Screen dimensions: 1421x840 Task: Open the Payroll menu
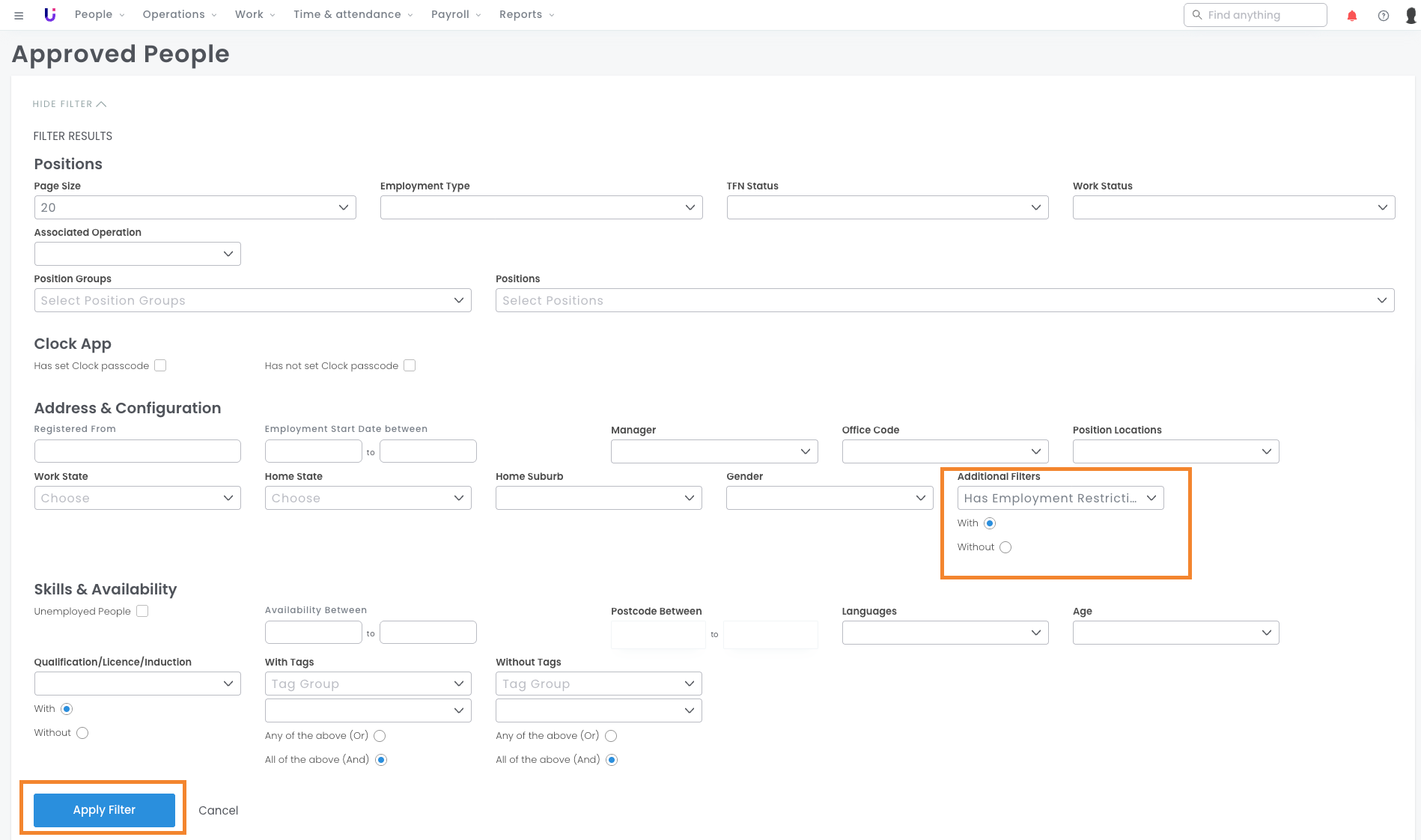pos(455,15)
